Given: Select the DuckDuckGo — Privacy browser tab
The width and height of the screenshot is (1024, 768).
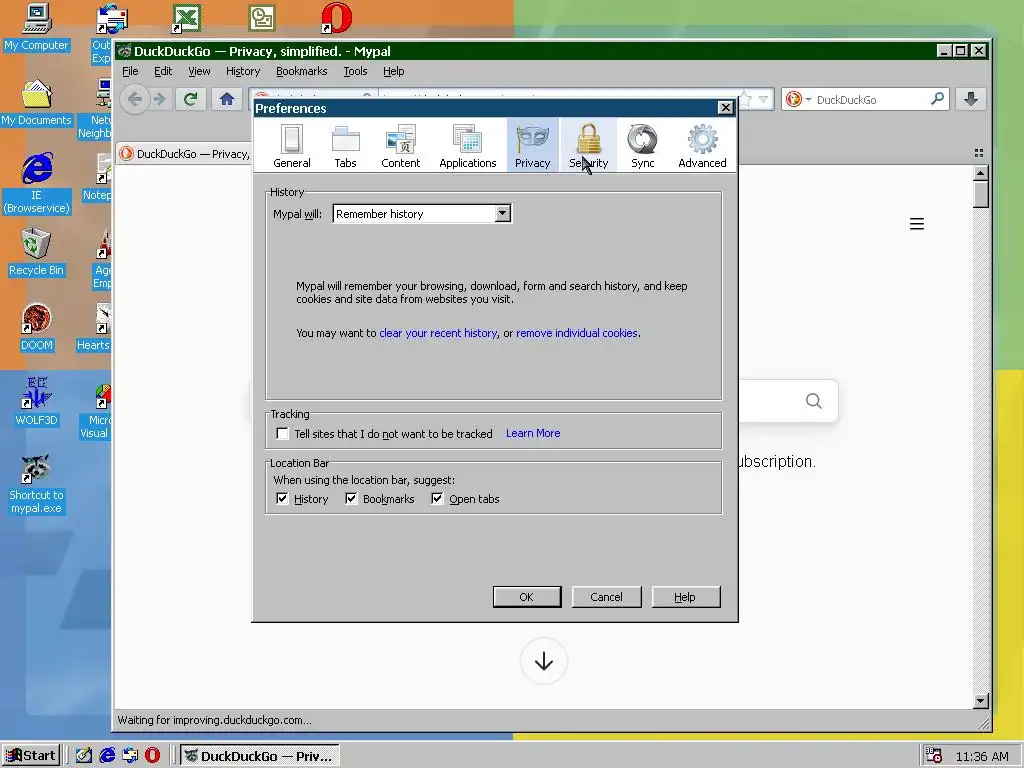Looking at the screenshot, I should point(185,153).
